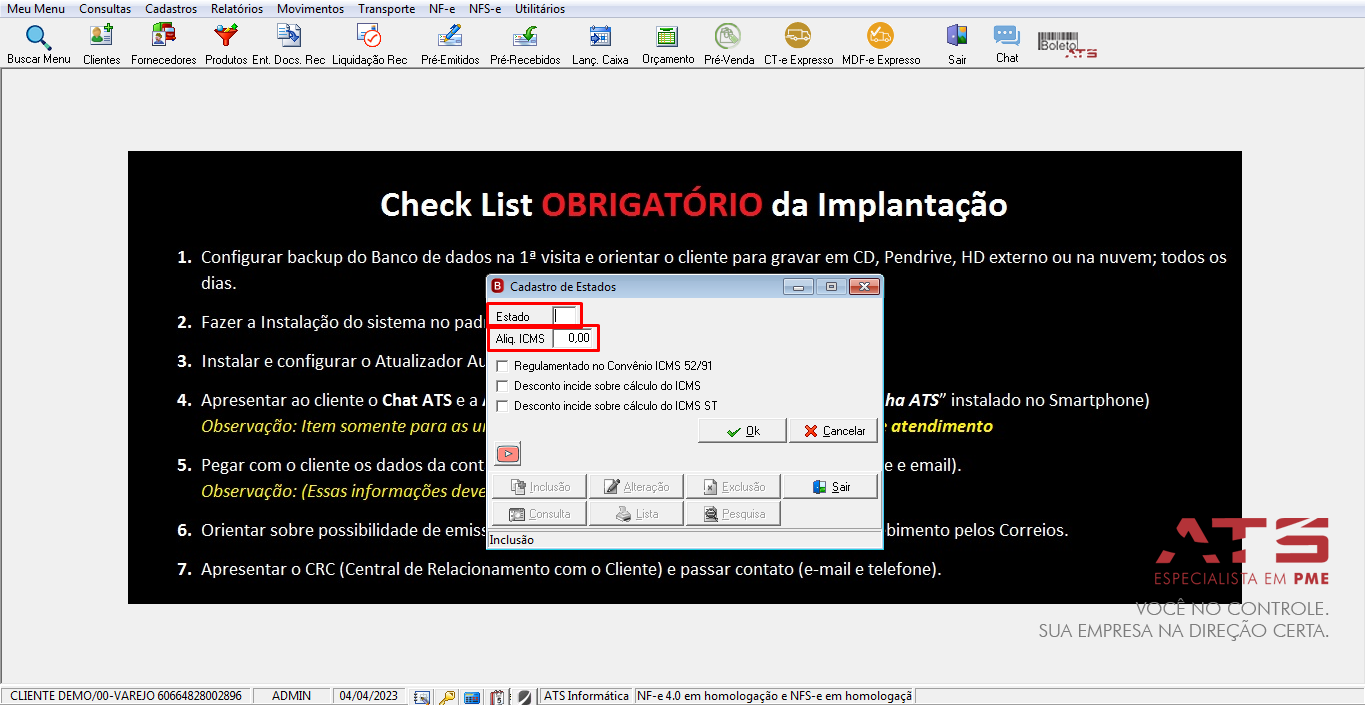
Task: Click the ADMIN user in status bar
Action: (x=291, y=696)
